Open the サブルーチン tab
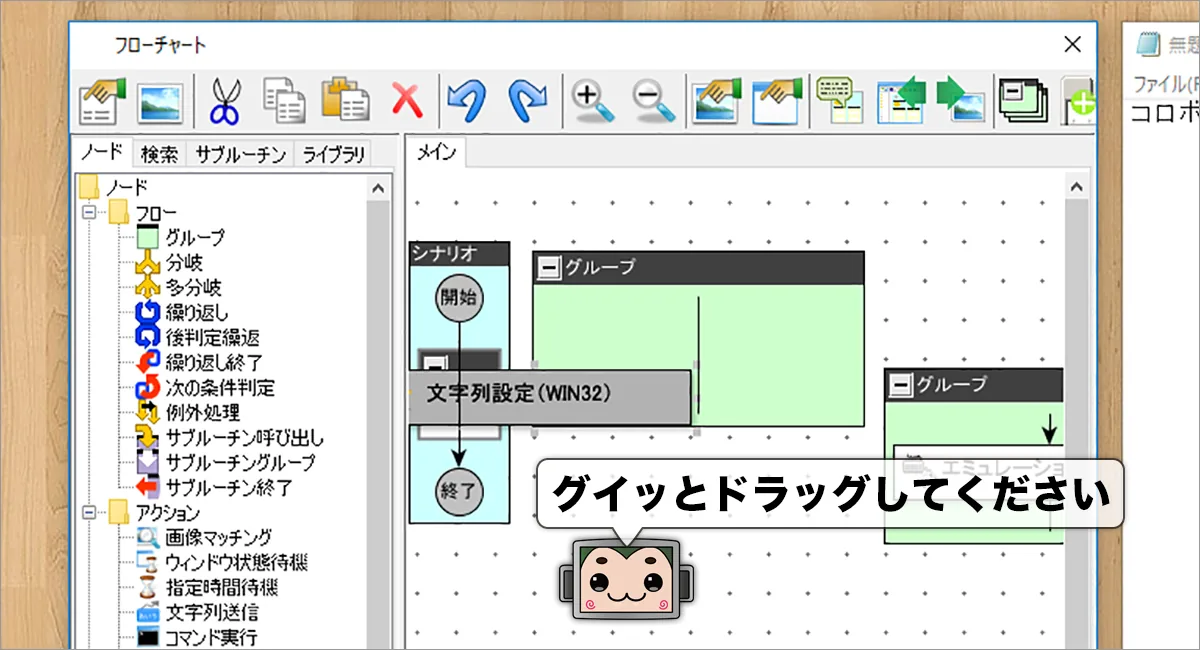 (x=240, y=154)
